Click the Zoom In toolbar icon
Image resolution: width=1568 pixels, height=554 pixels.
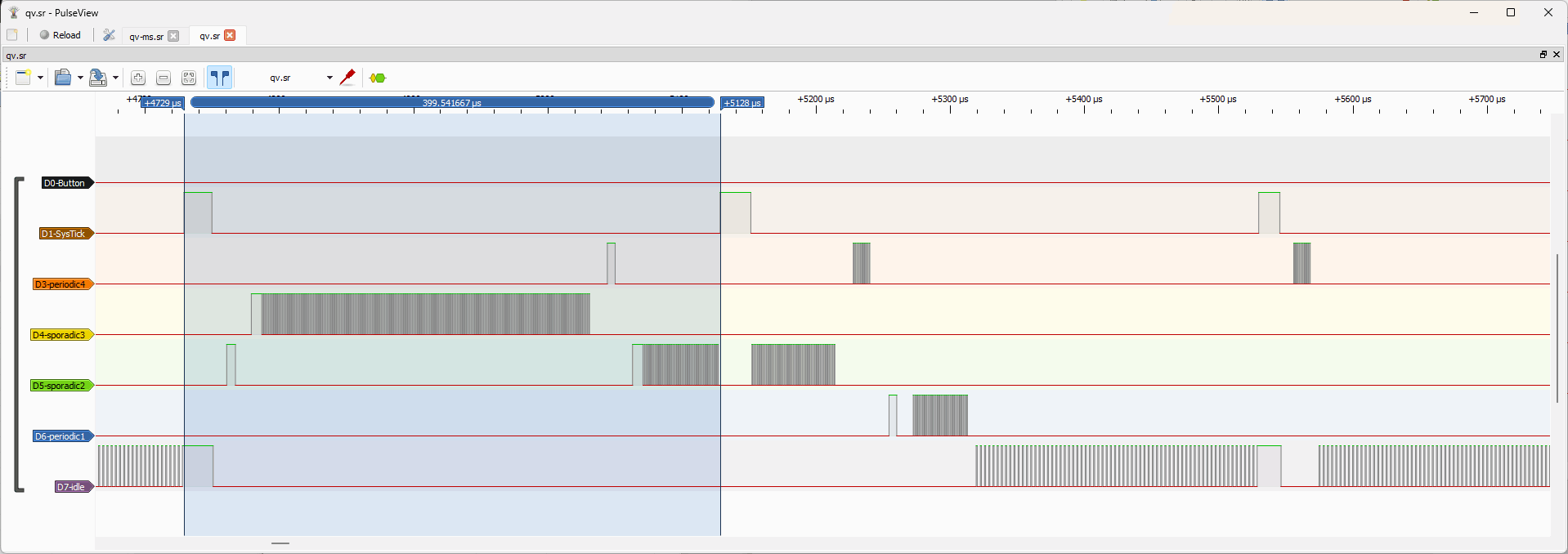(138, 78)
